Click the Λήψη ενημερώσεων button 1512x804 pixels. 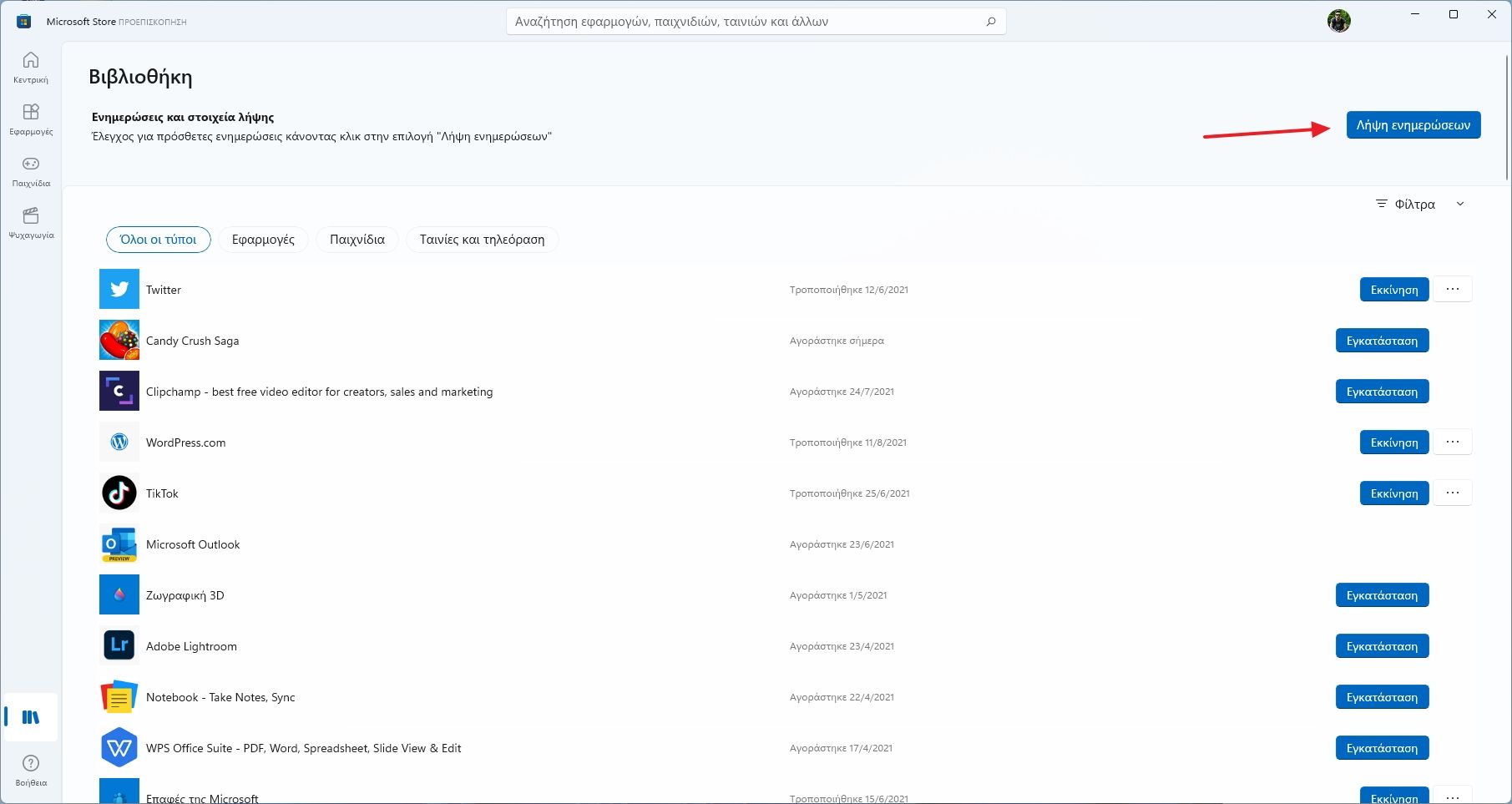pos(1413,125)
